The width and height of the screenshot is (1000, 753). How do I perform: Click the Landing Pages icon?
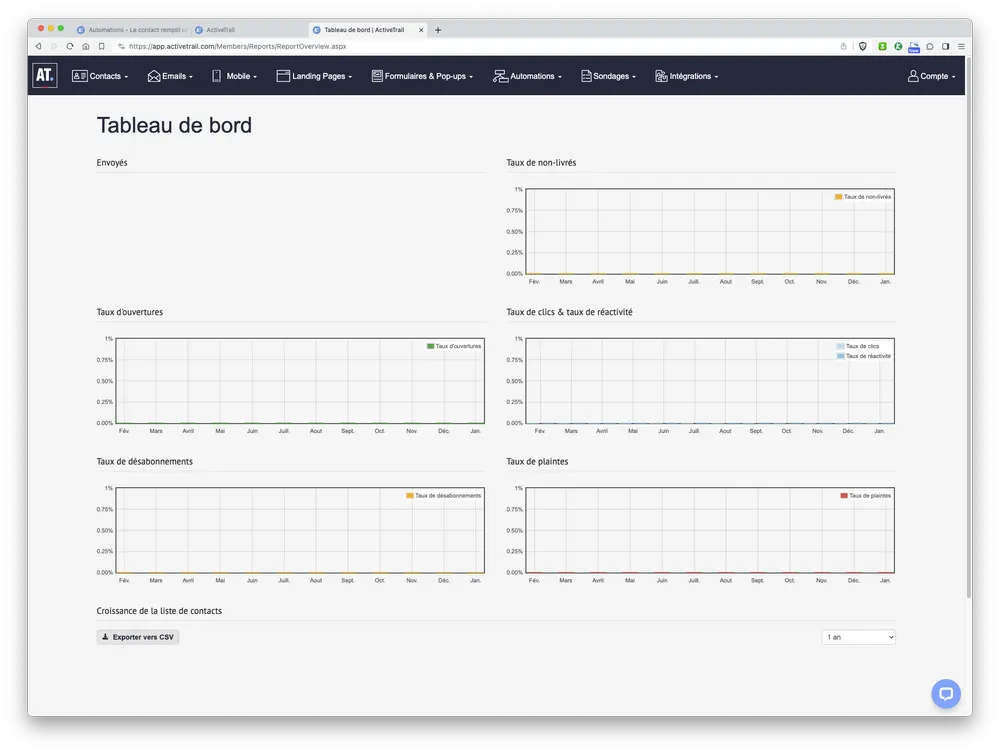click(x=283, y=75)
